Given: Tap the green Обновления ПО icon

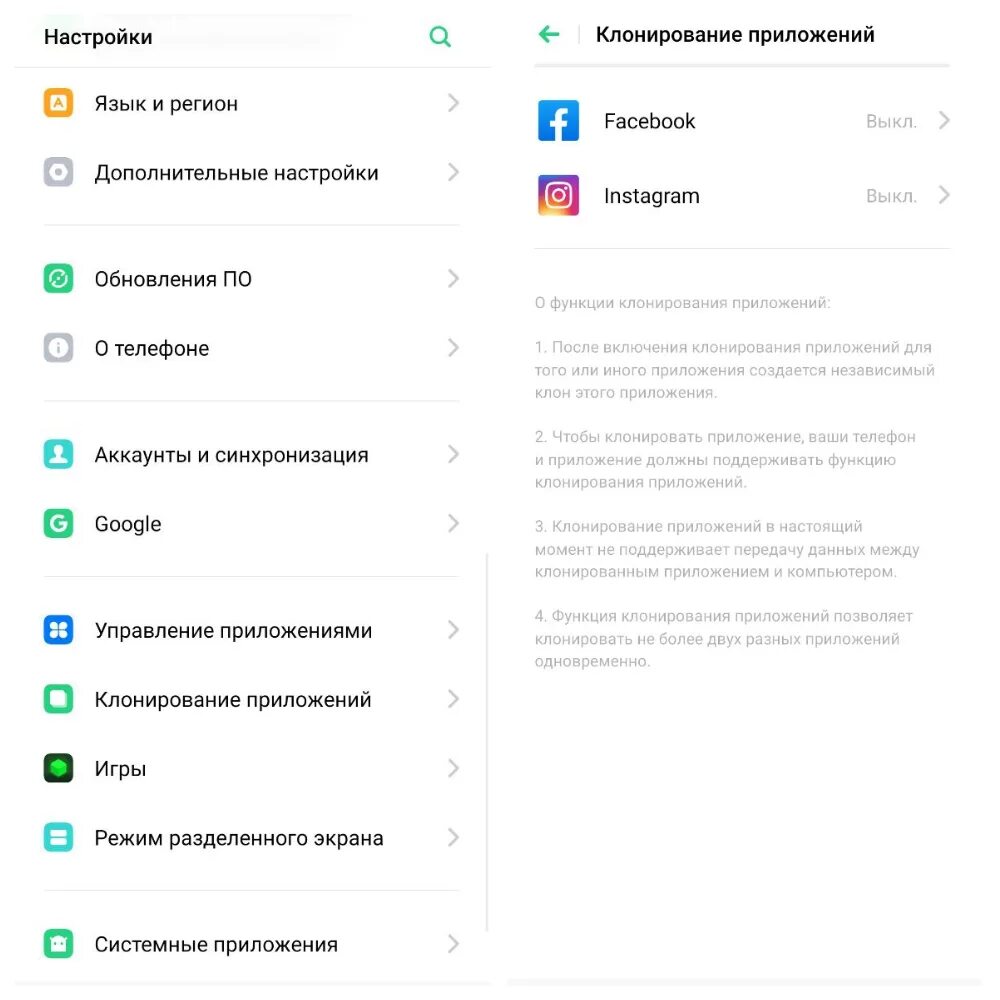Looking at the screenshot, I should [x=58, y=279].
